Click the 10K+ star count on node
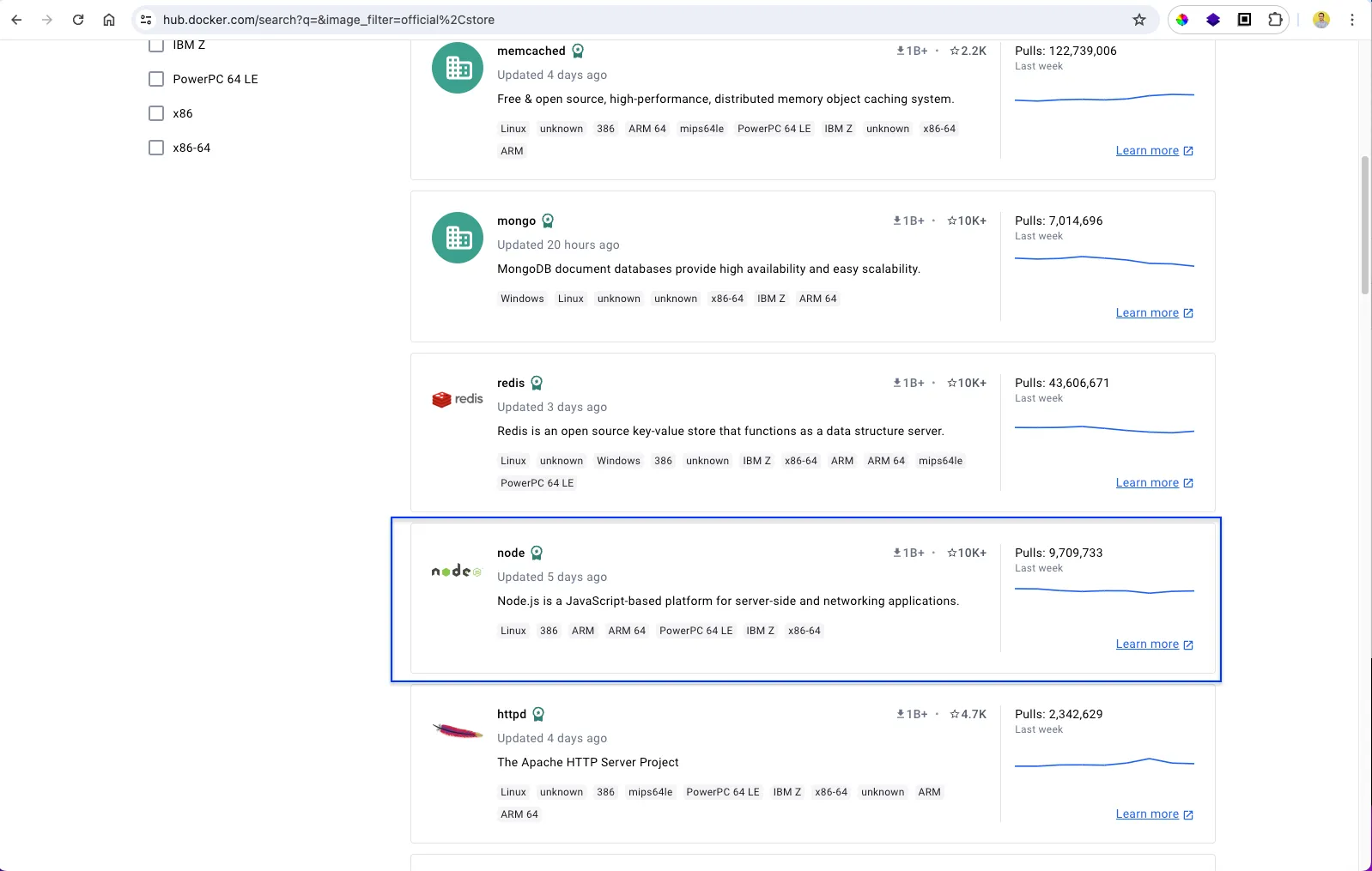Image resolution: width=1372 pixels, height=871 pixels. (967, 553)
